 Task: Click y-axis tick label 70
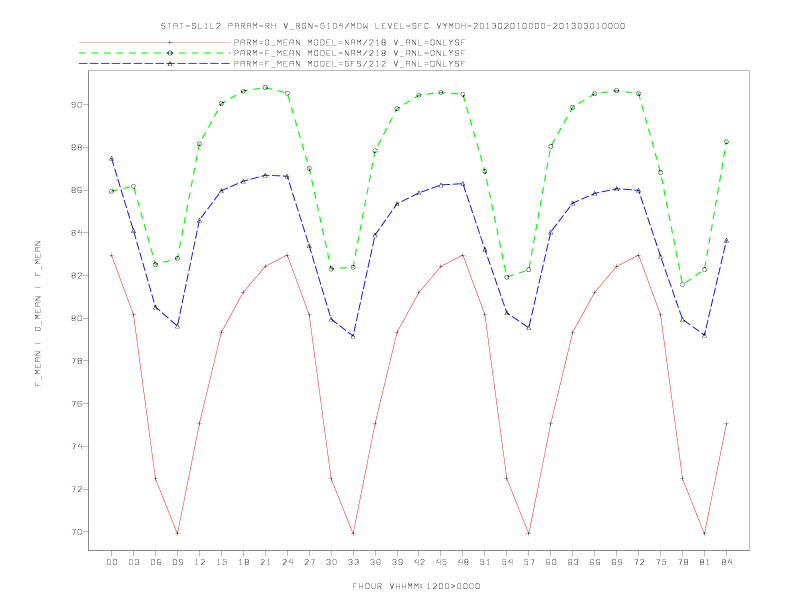point(77,532)
